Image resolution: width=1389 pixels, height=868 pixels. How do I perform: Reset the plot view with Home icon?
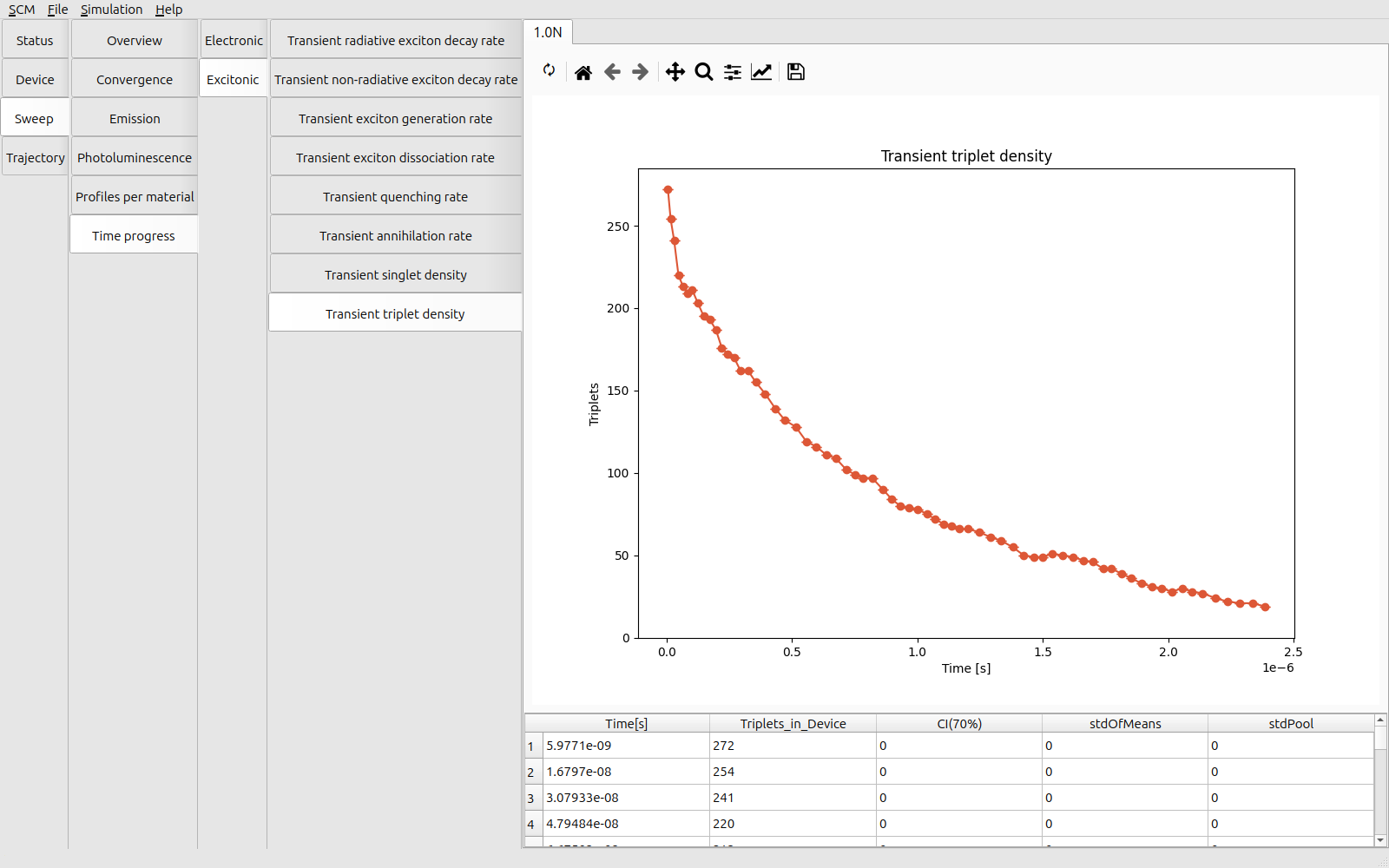click(583, 72)
